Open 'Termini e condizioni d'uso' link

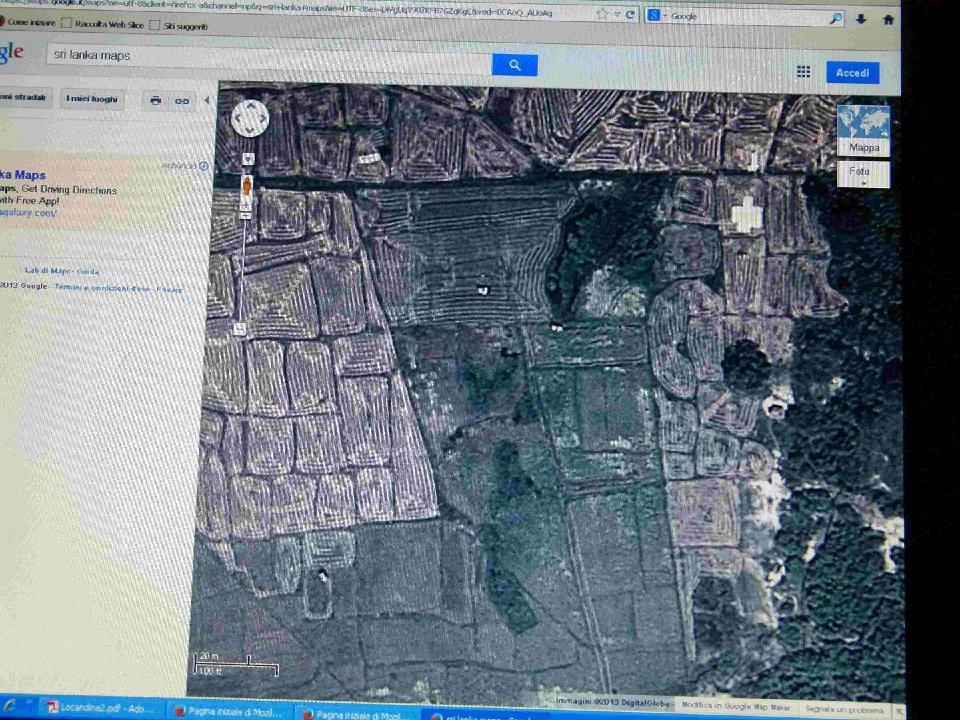point(102,288)
